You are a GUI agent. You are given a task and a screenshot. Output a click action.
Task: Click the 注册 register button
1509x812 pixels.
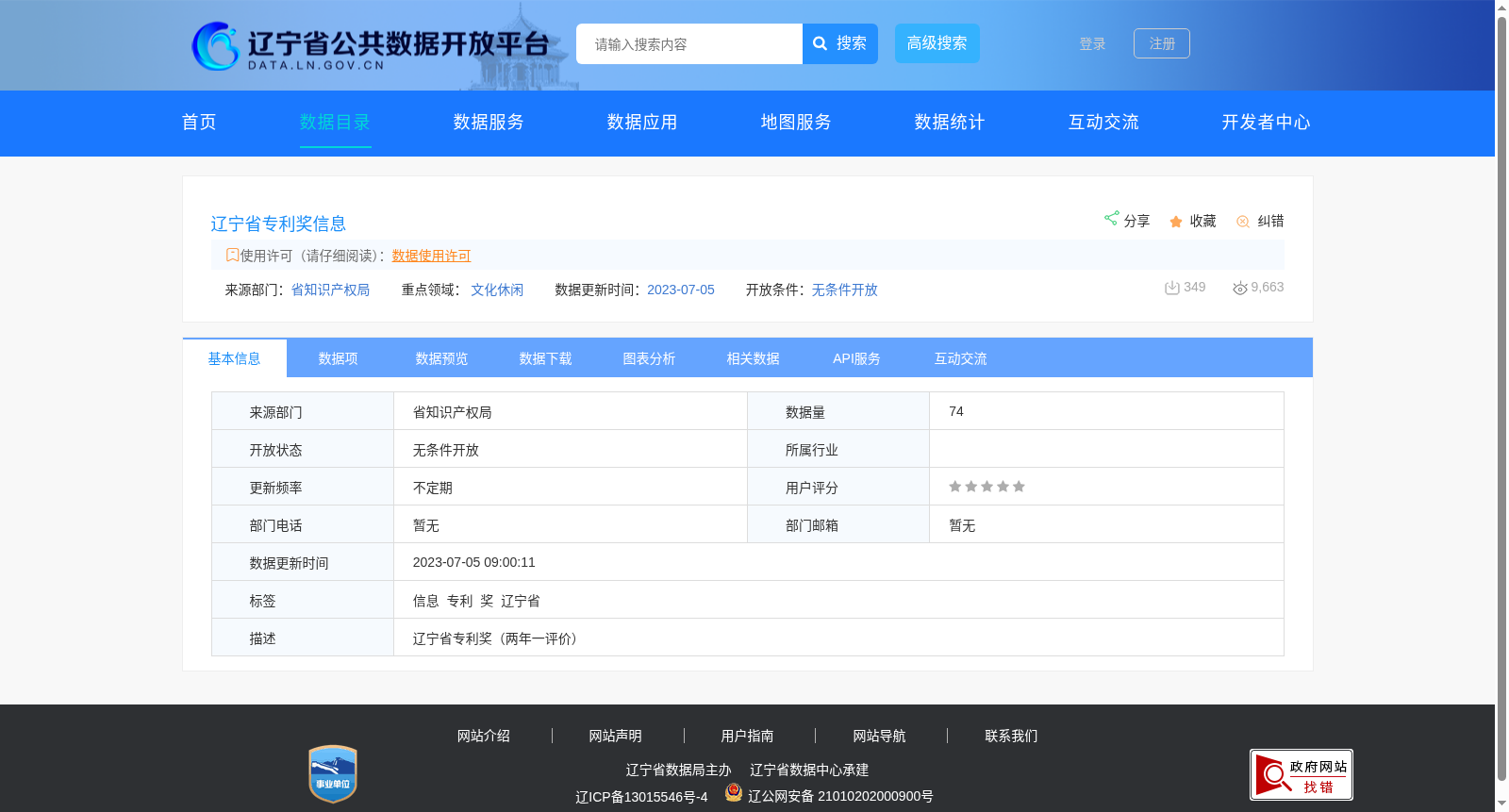[1162, 43]
